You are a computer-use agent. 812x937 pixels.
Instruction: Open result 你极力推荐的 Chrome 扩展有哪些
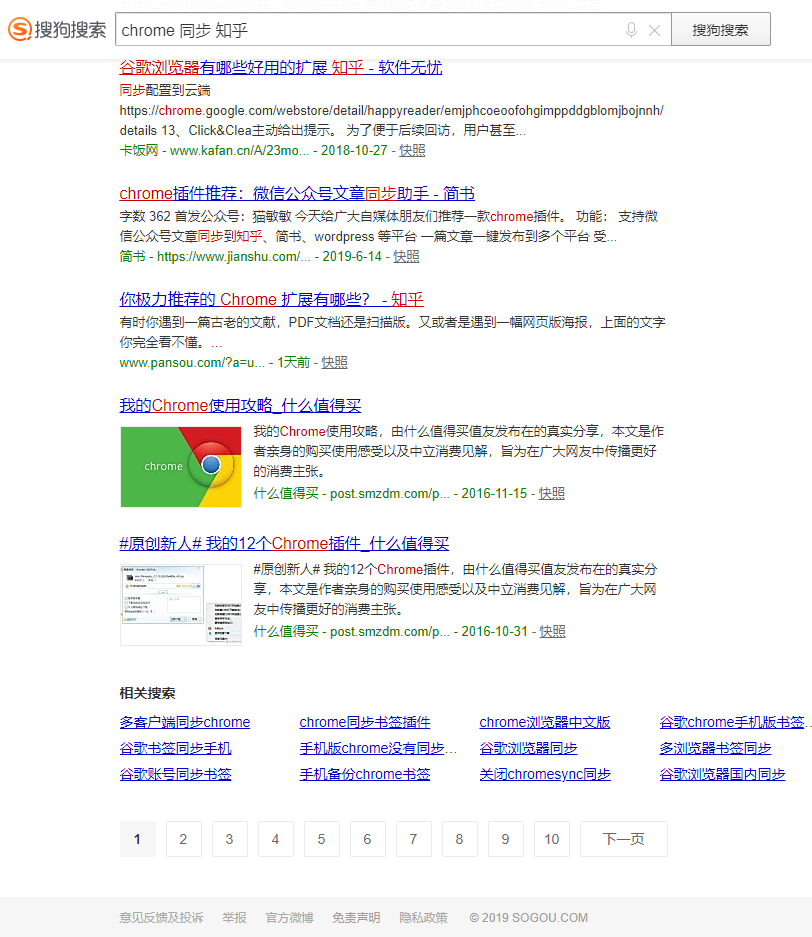[x=271, y=299]
